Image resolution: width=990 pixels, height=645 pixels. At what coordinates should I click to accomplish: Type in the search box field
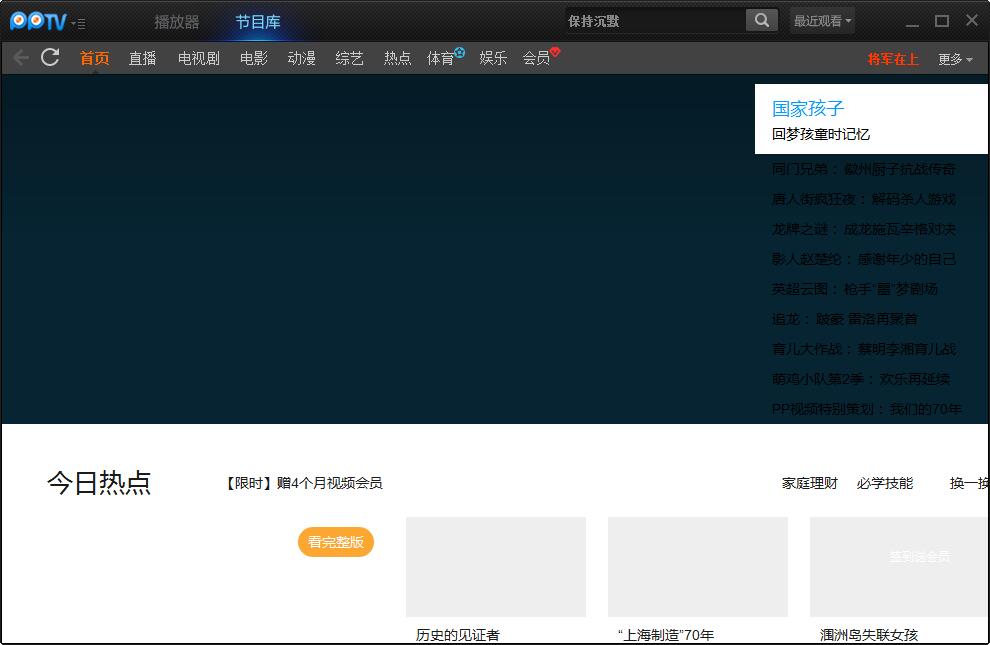point(655,21)
